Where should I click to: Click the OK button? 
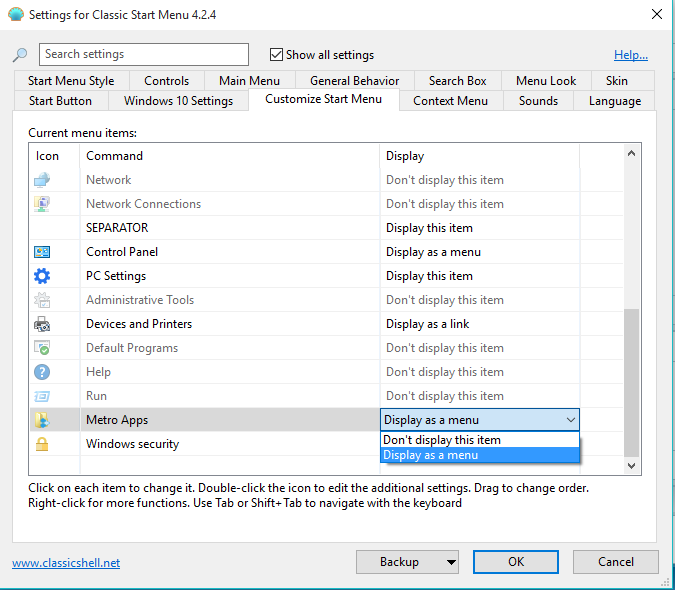coord(516,562)
